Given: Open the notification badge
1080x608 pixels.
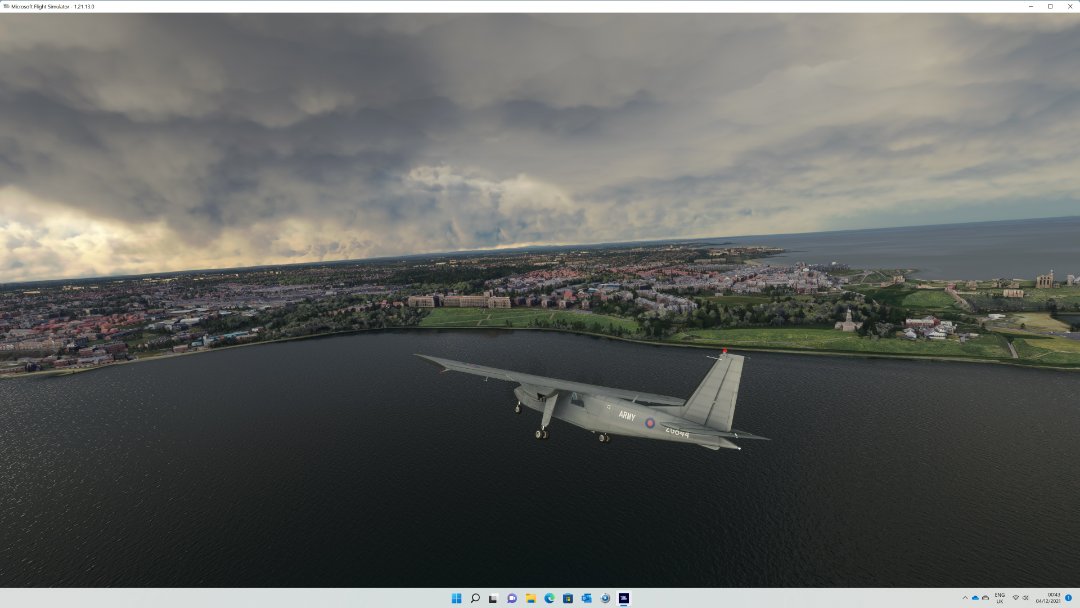Looking at the screenshot, I should point(1068,598).
